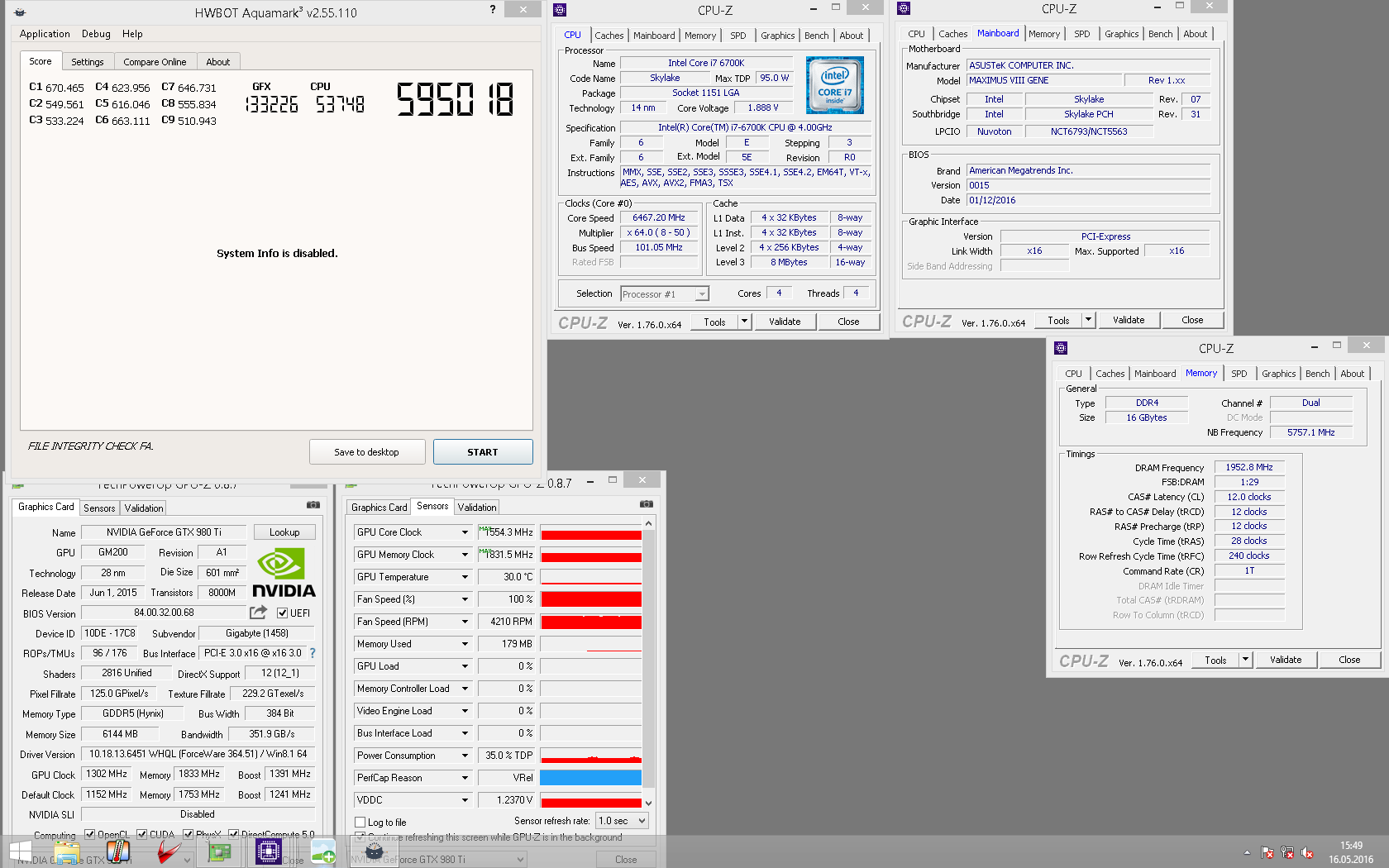The height and width of the screenshot is (868, 1389).
Task: Click the CPU-Z icon in the Mainboard window title
Action: 904,8
